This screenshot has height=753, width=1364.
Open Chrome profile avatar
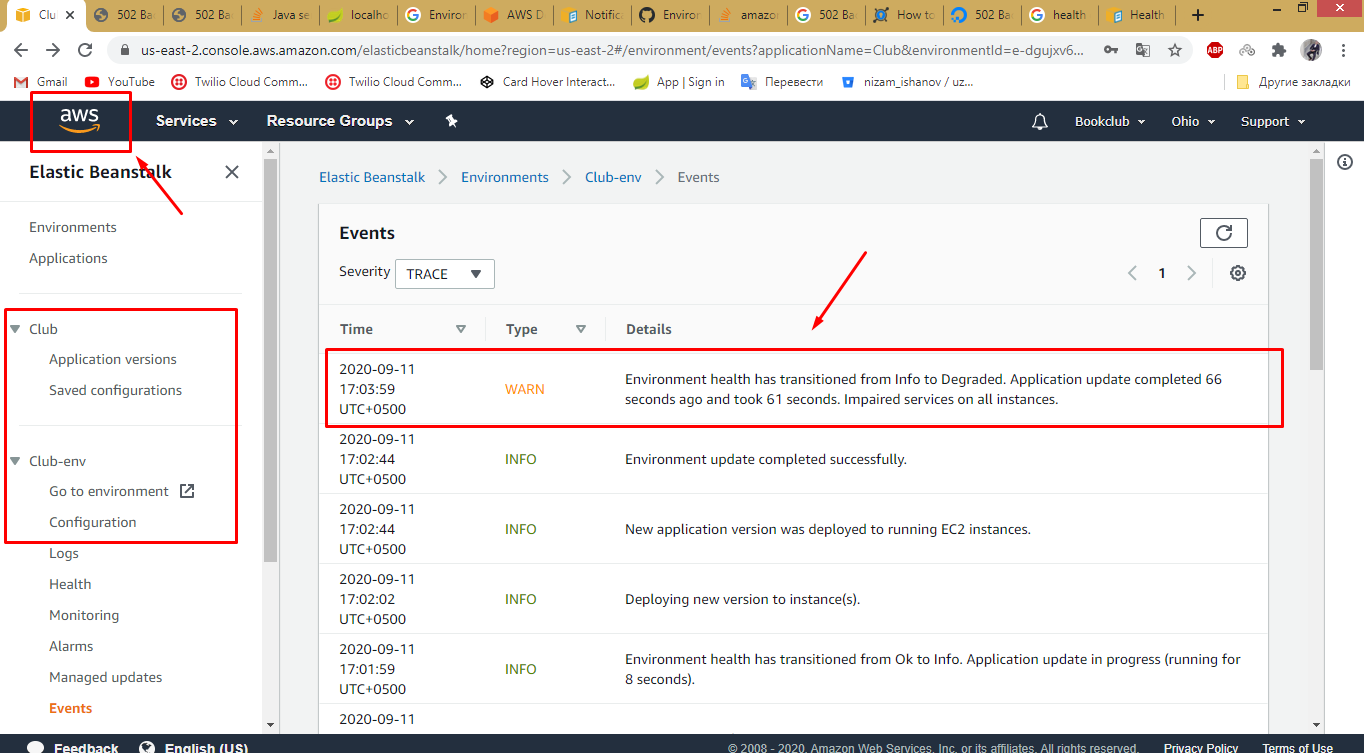point(1311,50)
